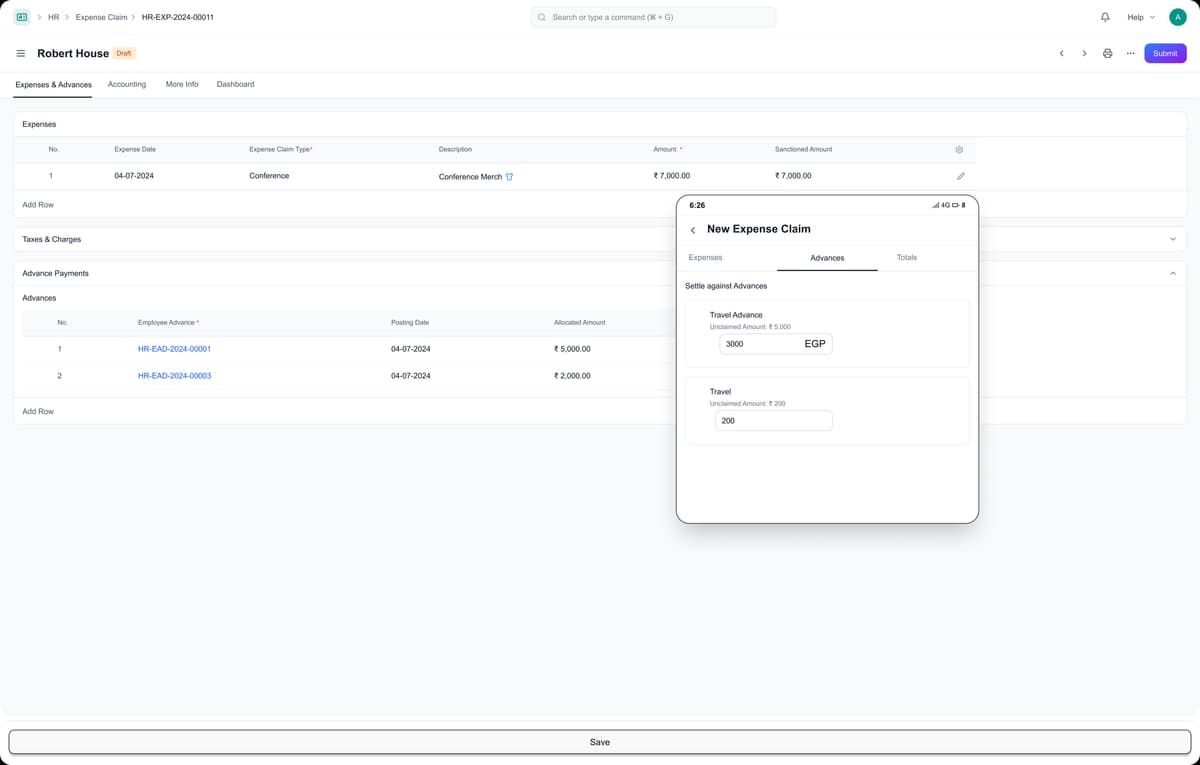The image size is (1200, 765).
Task: Click the Save button
Action: [600, 742]
